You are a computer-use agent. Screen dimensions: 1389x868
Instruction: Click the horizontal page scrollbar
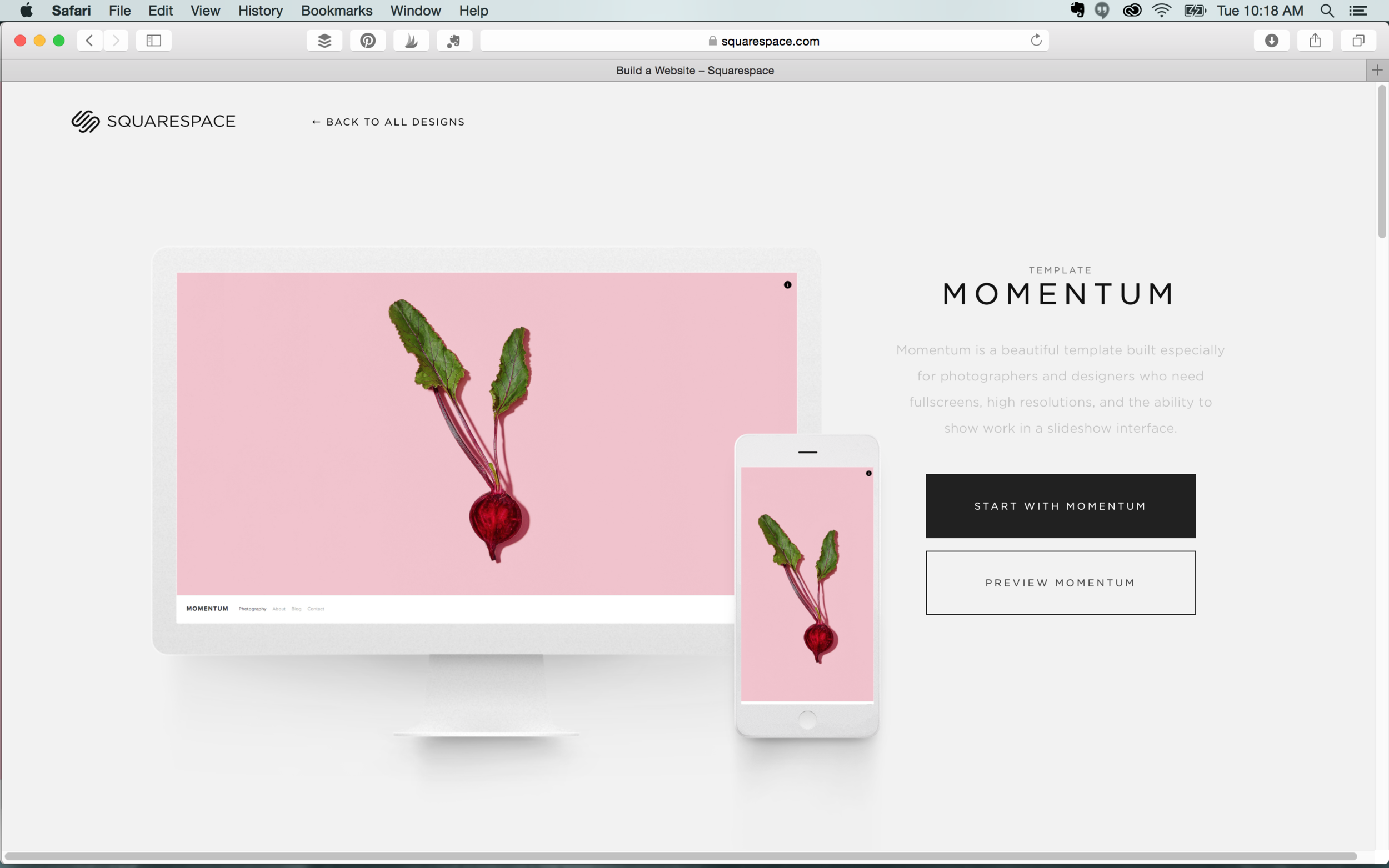(x=681, y=856)
